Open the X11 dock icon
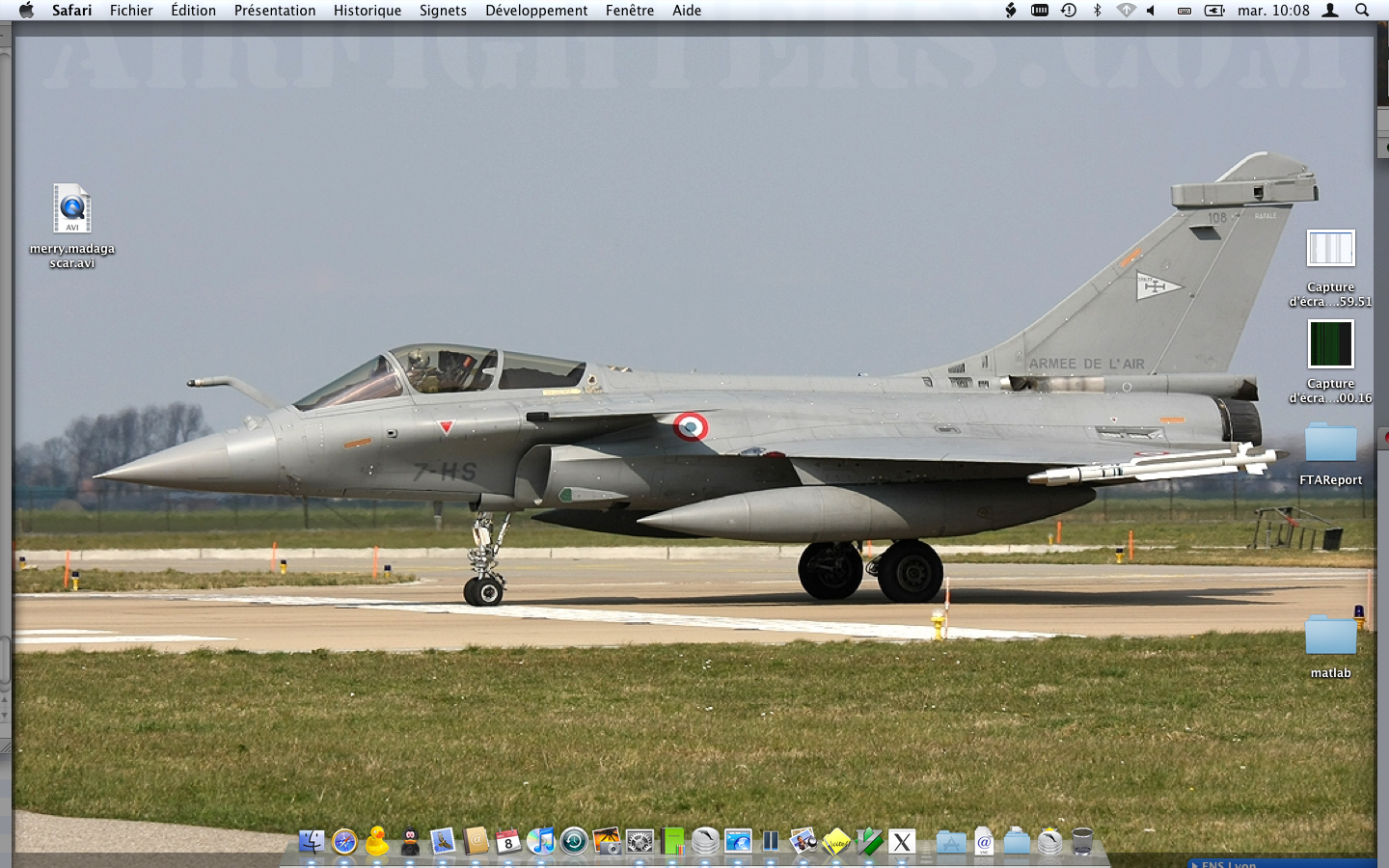 point(902,842)
